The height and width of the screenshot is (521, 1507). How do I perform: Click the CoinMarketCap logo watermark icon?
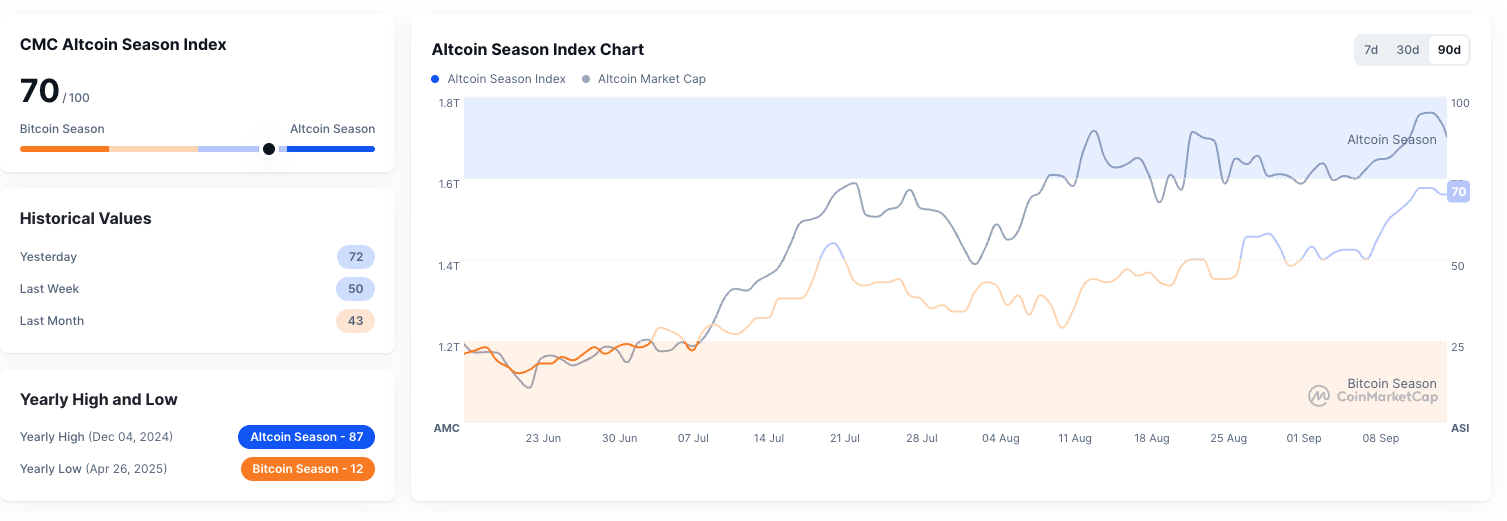(x=1319, y=396)
